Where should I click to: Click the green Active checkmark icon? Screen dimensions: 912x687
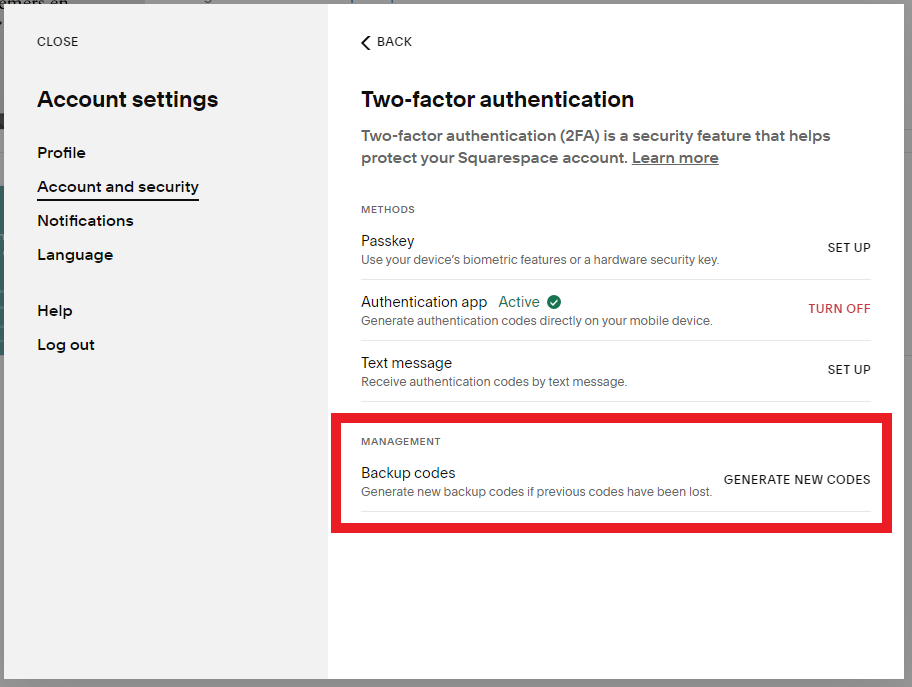click(554, 302)
